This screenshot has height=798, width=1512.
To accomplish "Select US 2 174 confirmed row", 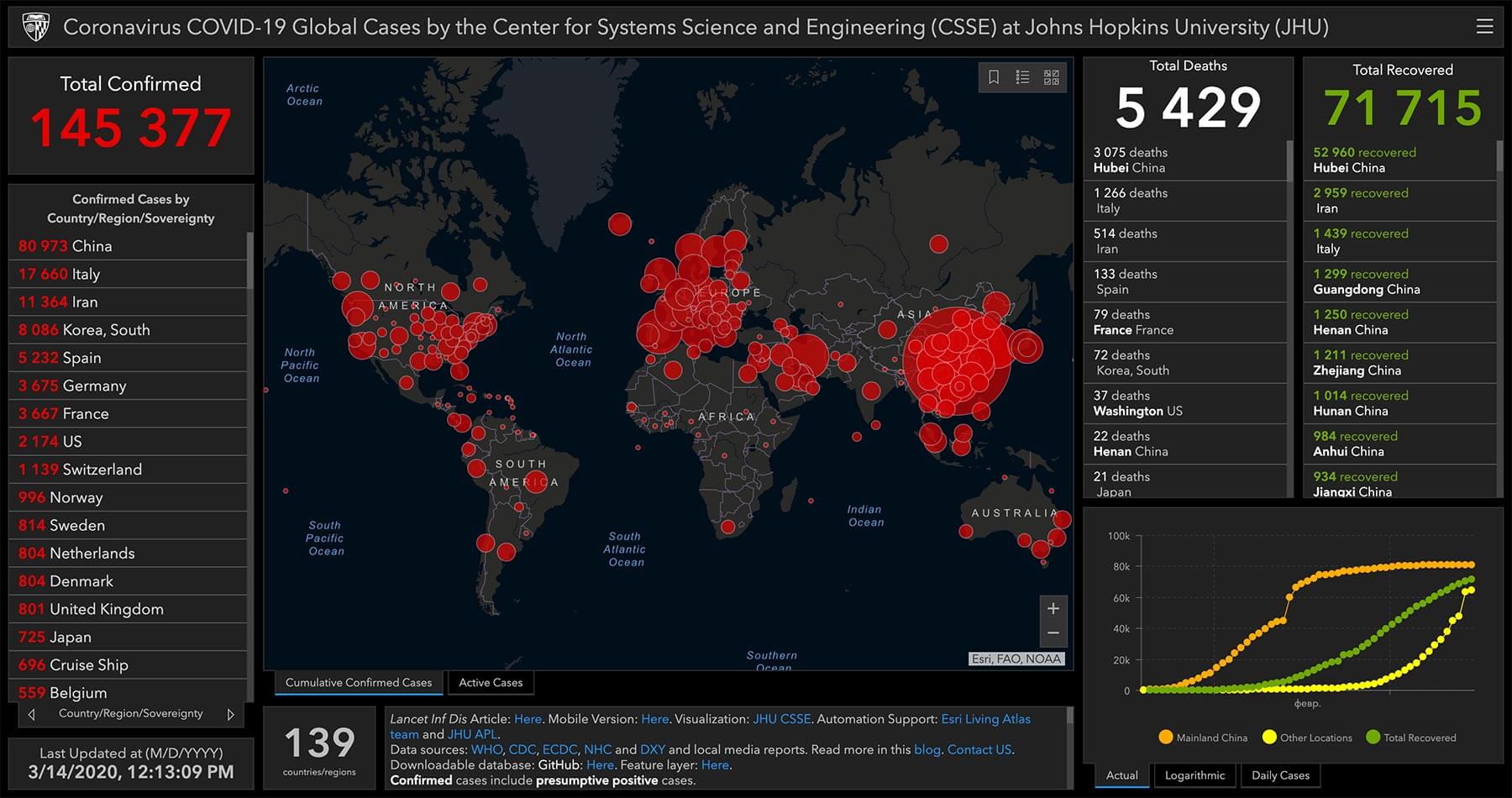I will tap(128, 441).
